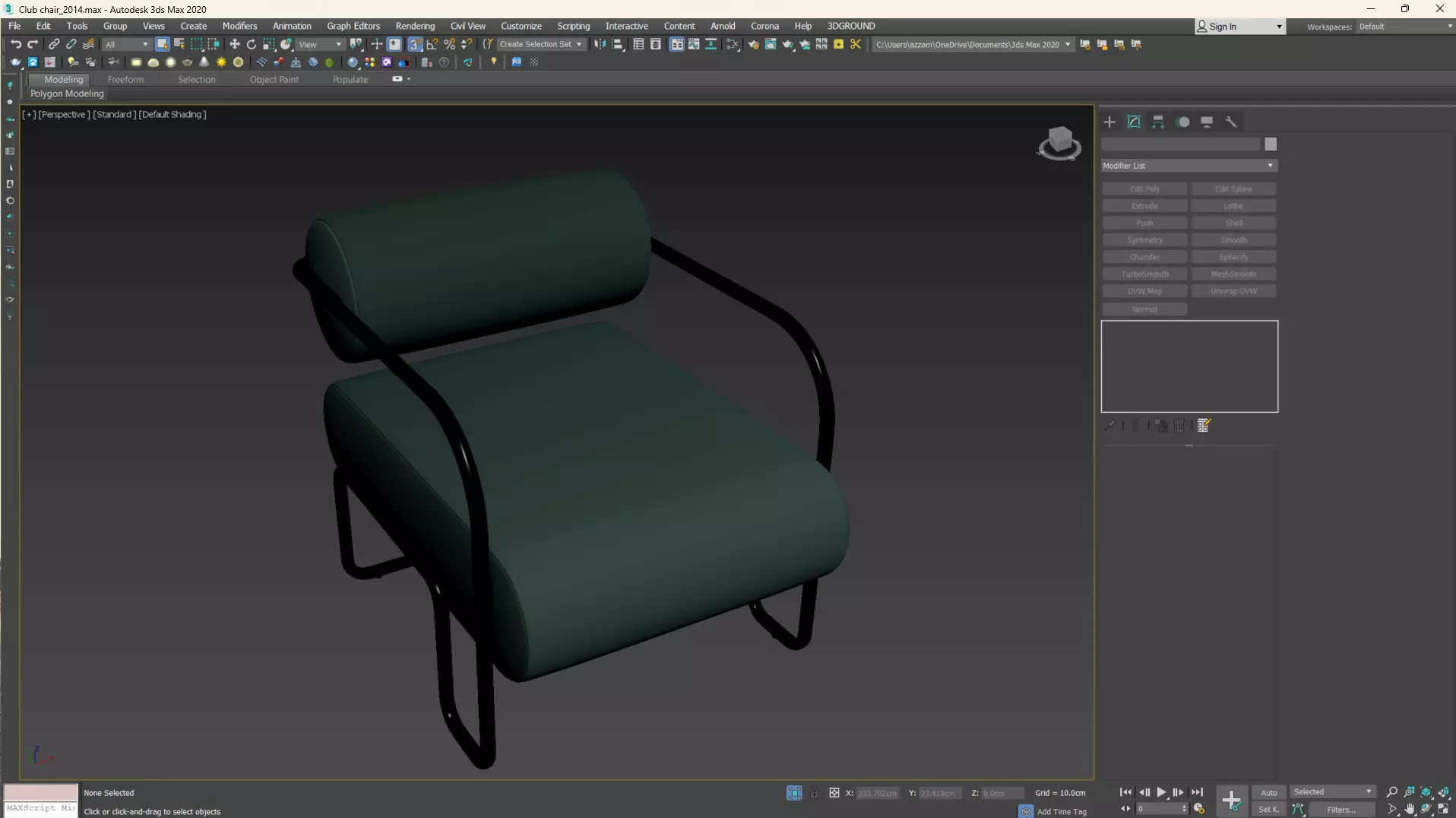The height and width of the screenshot is (818, 1456).
Task: Expand the Modifier List dropdown
Action: [1189, 166]
